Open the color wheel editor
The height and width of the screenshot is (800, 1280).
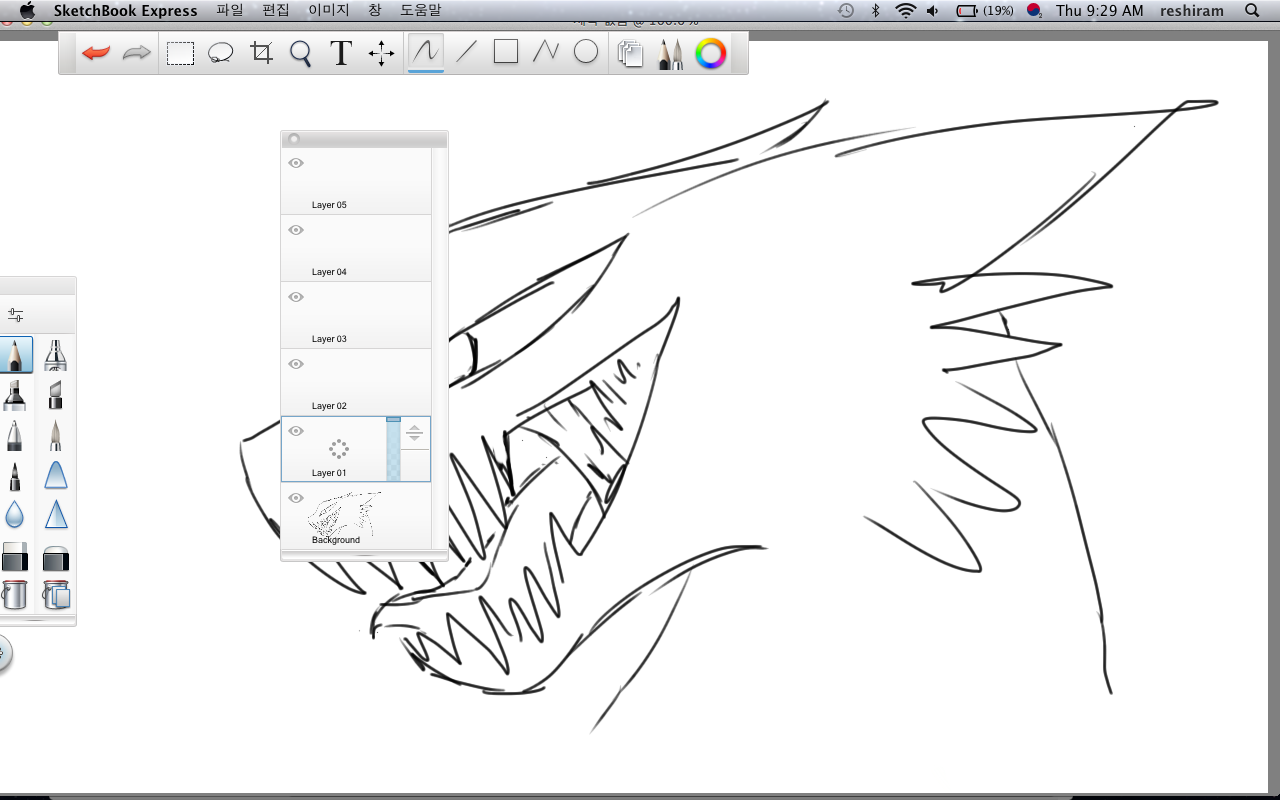(710, 53)
